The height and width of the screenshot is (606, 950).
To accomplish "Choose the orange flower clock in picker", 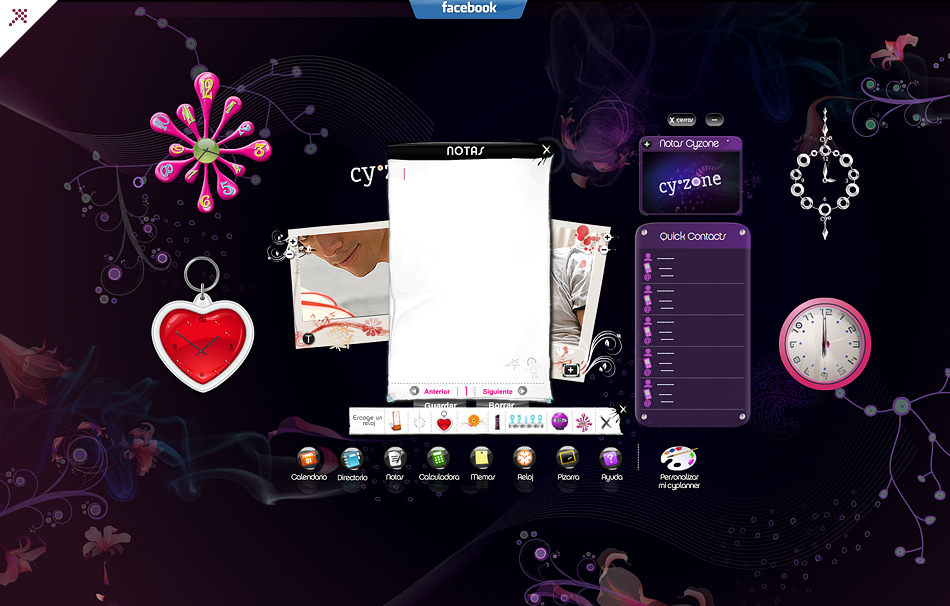I will (x=473, y=421).
